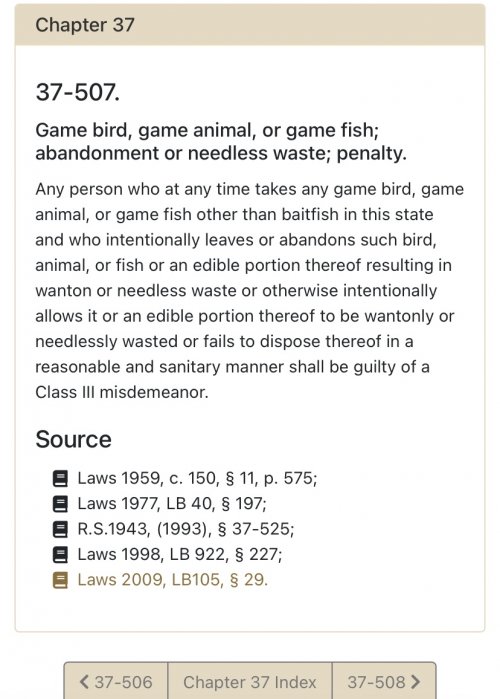Click Laws 1998, LB 922 source entry
Viewport: 500px width, 699px height.
tap(180, 554)
